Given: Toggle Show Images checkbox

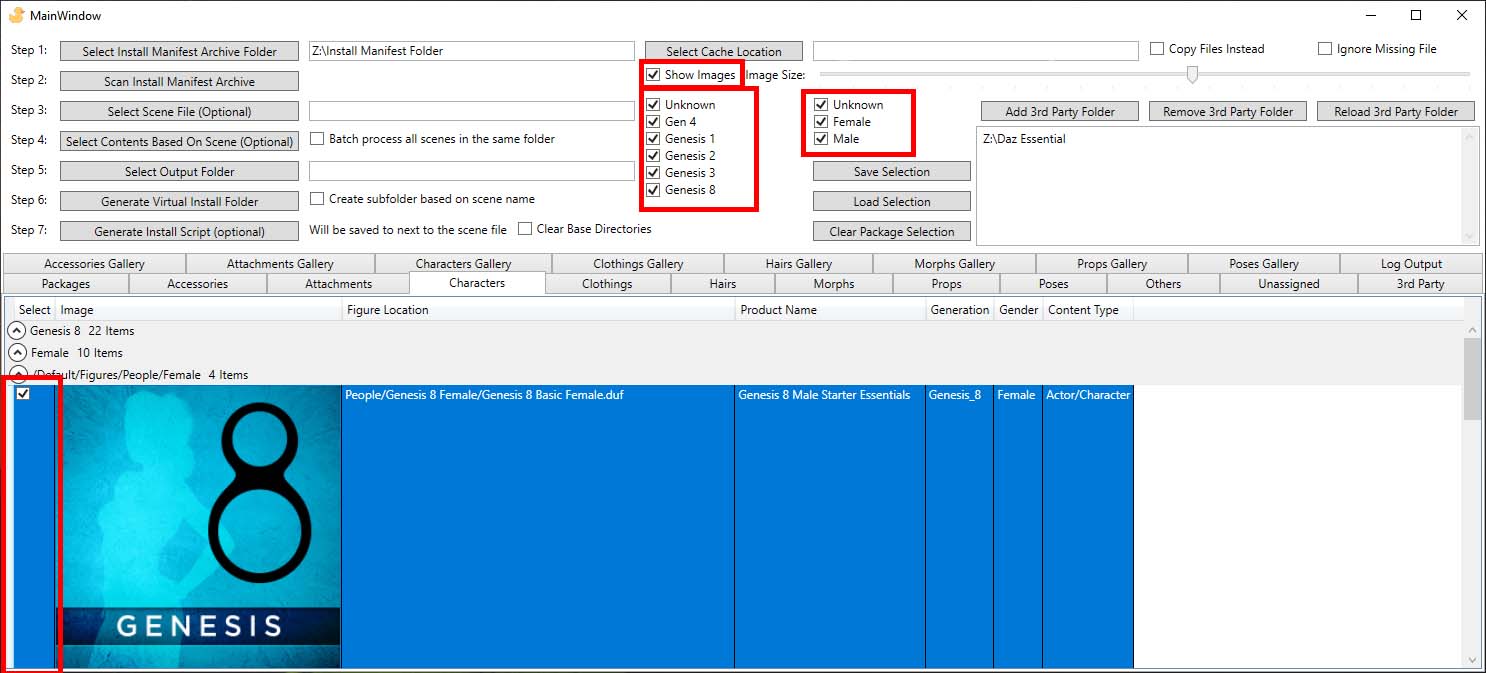Looking at the screenshot, I should 653,75.
